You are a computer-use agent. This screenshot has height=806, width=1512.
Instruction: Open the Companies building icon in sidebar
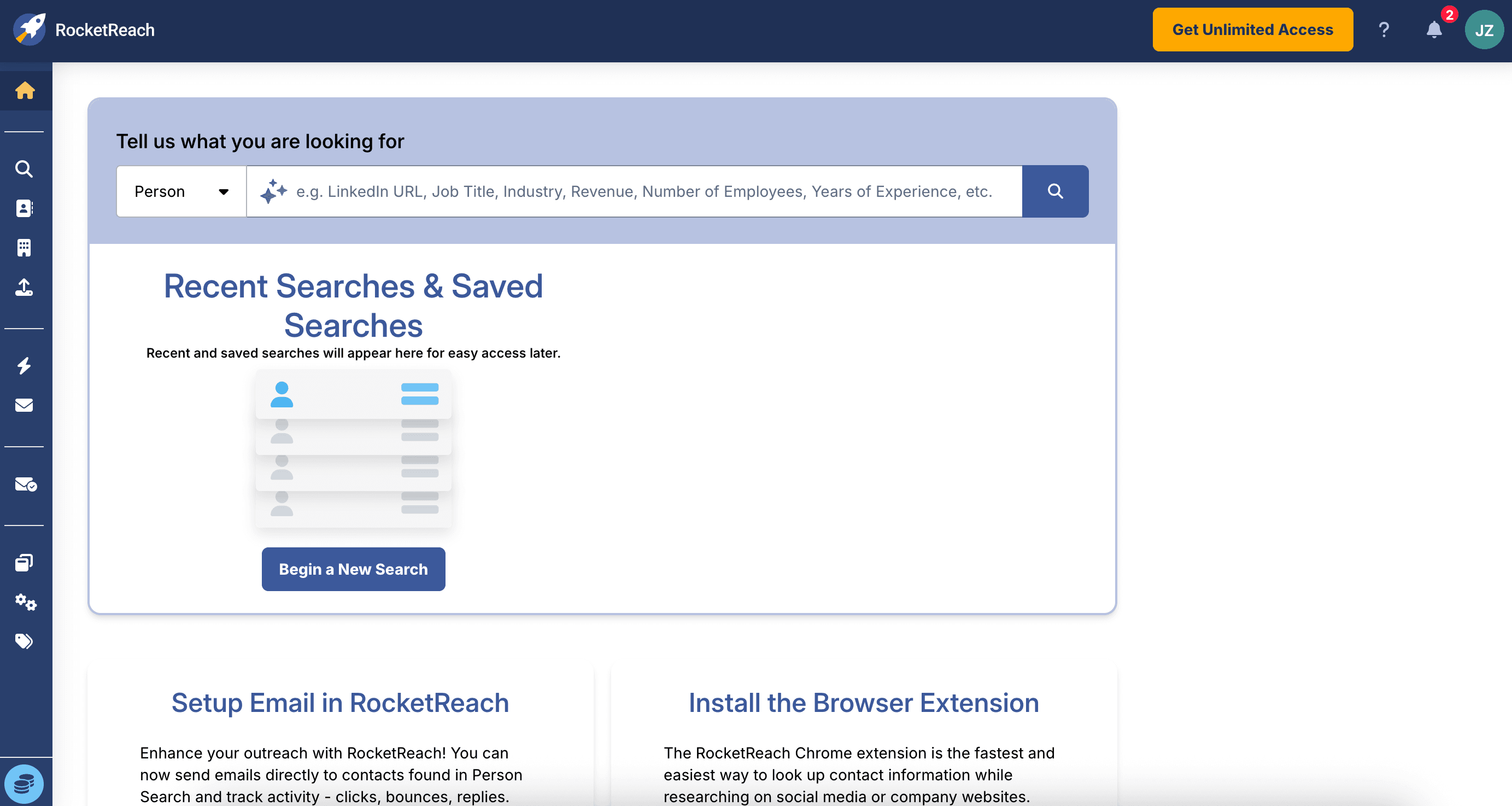24,248
